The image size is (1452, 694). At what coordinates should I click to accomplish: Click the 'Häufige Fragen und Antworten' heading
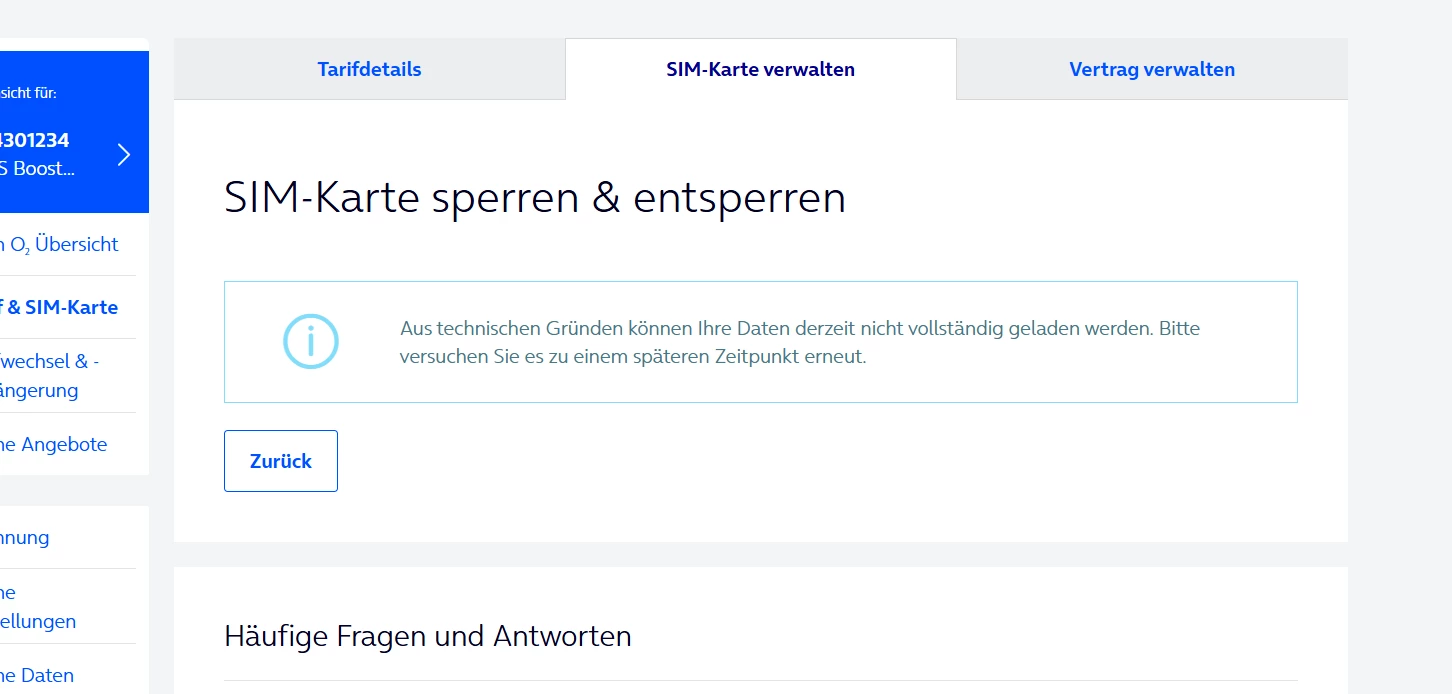click(x=428, y=636)
